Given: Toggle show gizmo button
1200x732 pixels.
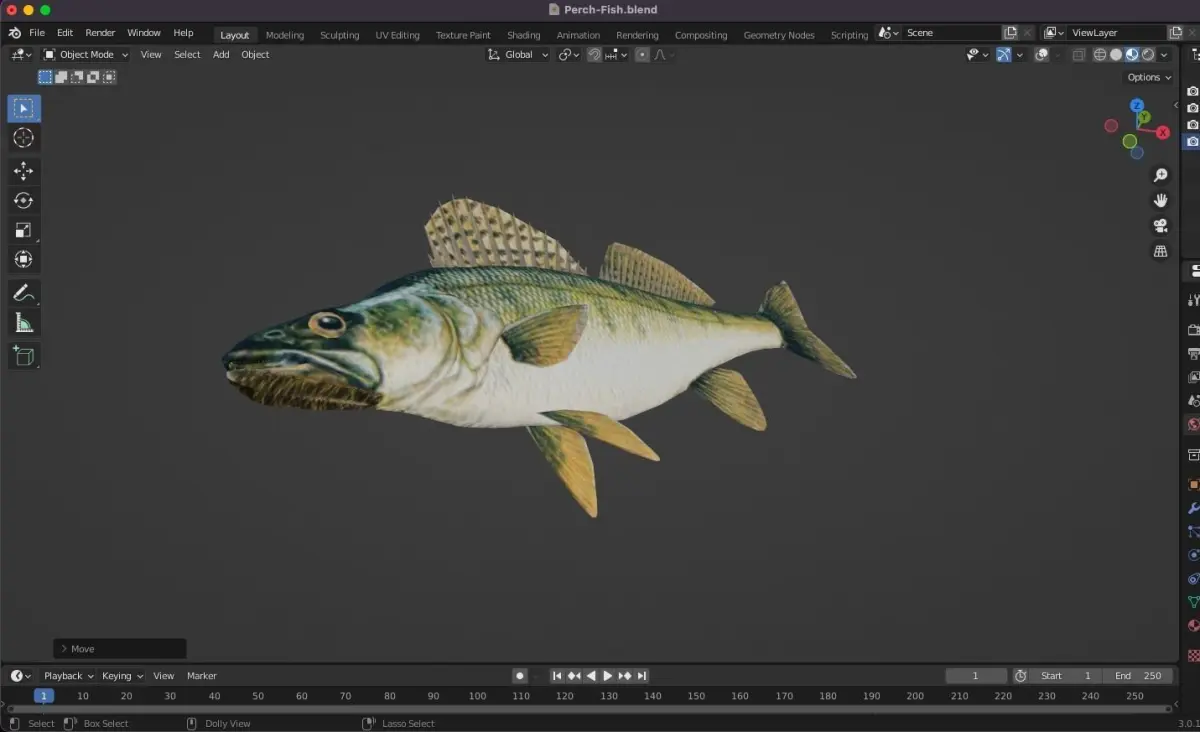Looking at the screenshot, I should 1003,55.
